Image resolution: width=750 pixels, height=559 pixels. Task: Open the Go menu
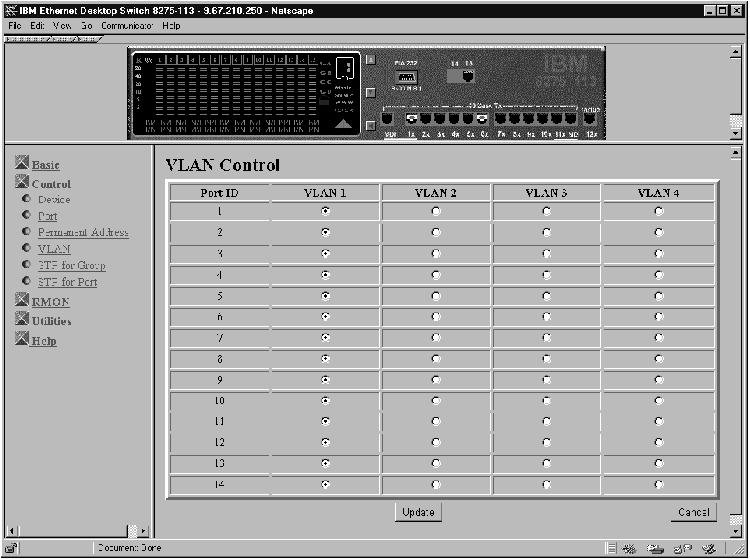[x=86, y=25]
